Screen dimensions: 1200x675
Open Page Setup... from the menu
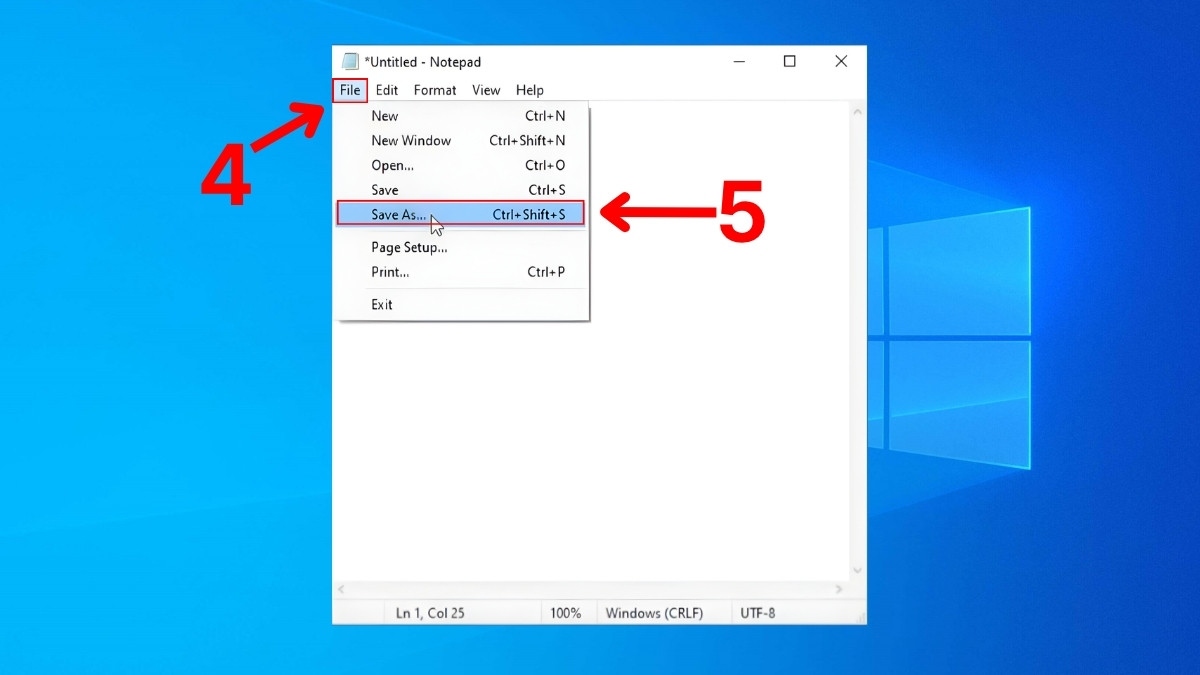click(x=462, y=247)
